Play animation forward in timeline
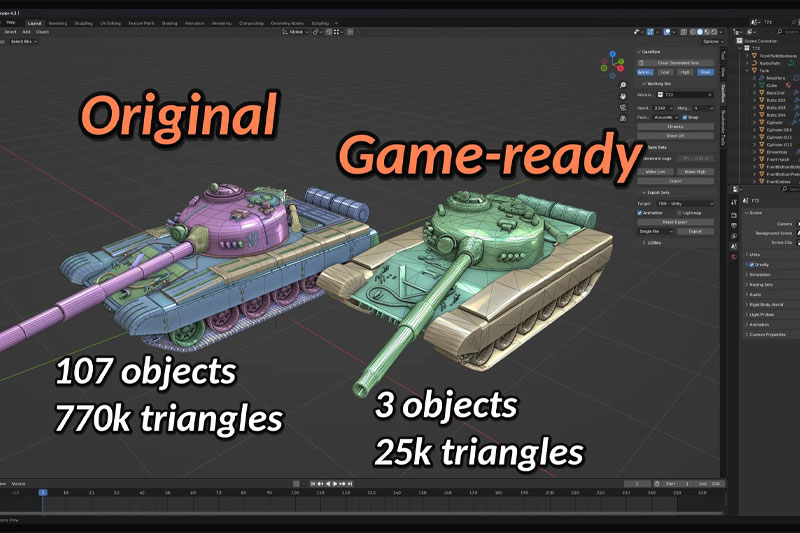Viewport: 800px width, 533px height. click(x=335, y=484)
